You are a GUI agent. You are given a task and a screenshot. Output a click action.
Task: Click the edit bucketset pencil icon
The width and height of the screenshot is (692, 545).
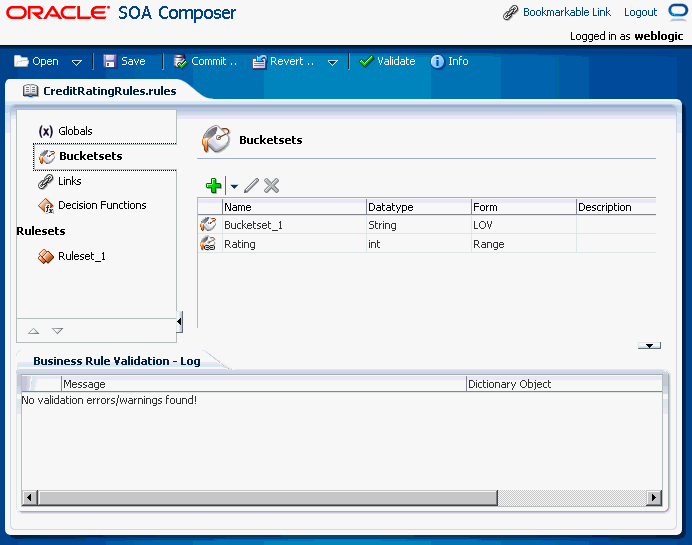(x=251, y=186)
